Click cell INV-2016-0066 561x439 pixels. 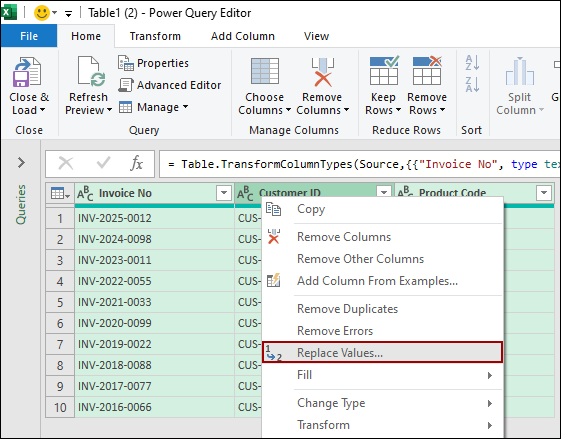pos(154,407)
